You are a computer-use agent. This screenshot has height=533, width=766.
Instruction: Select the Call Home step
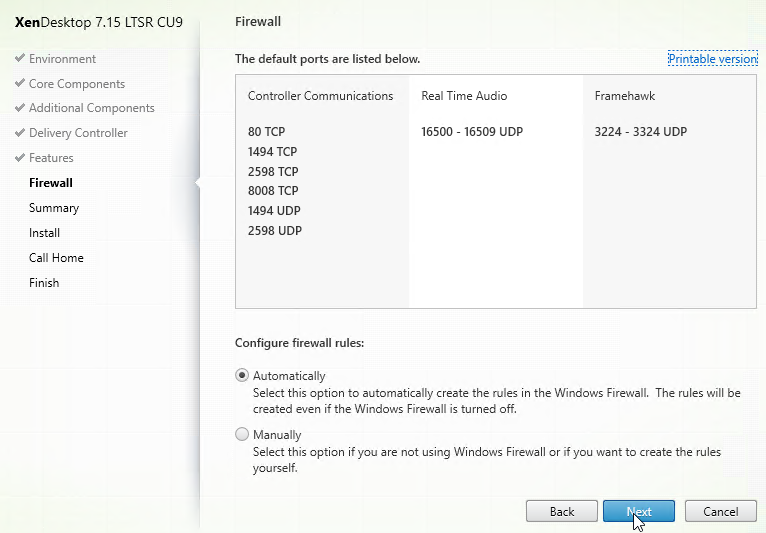tap(56, 257)
